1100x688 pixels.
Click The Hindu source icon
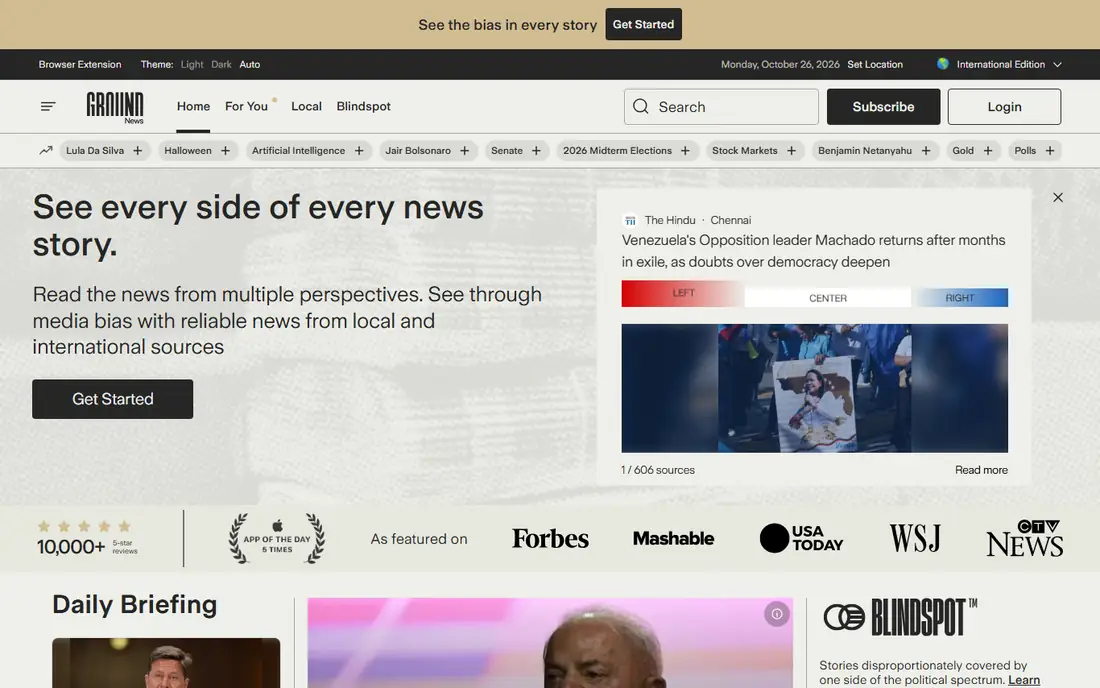pos(630,220)
